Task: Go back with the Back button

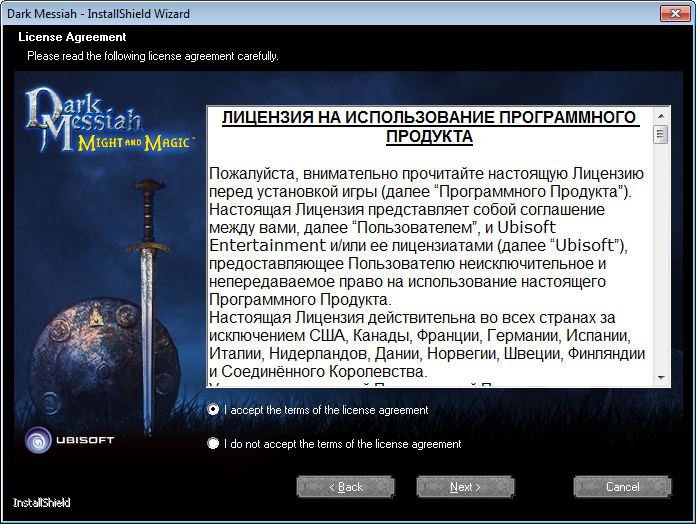Action: pyautogui.click(x=346, y=487)
